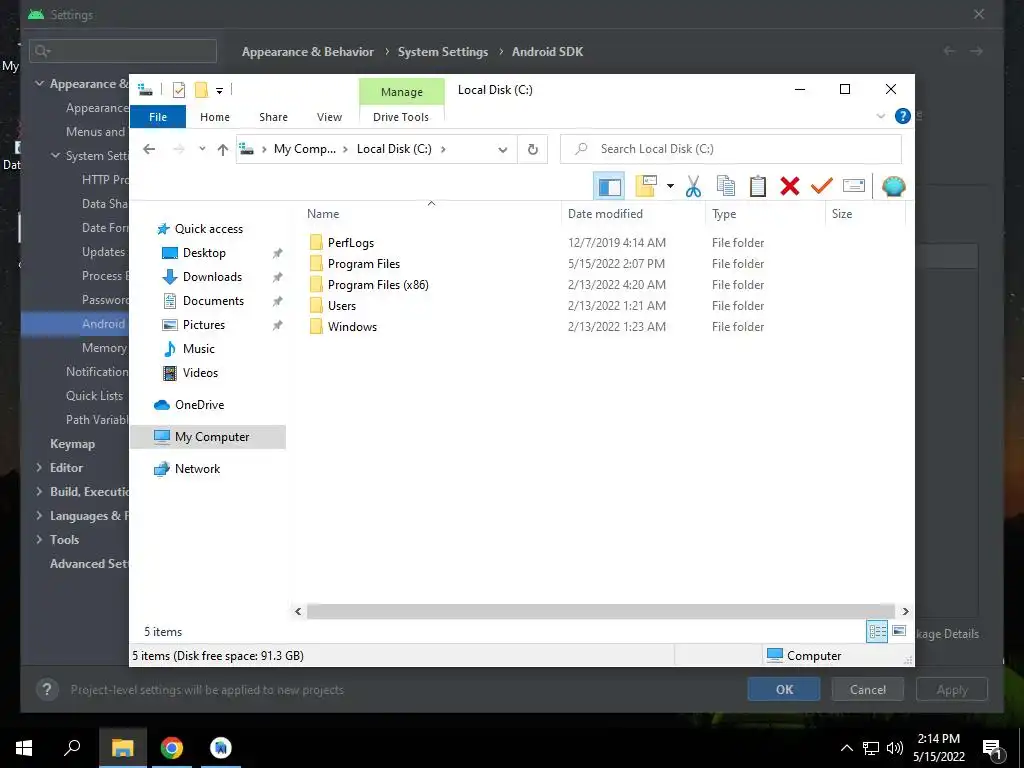1024x768 pixels.
Task: Click Cancel in the Settings dialog
Action: click(x=867, y=690)
